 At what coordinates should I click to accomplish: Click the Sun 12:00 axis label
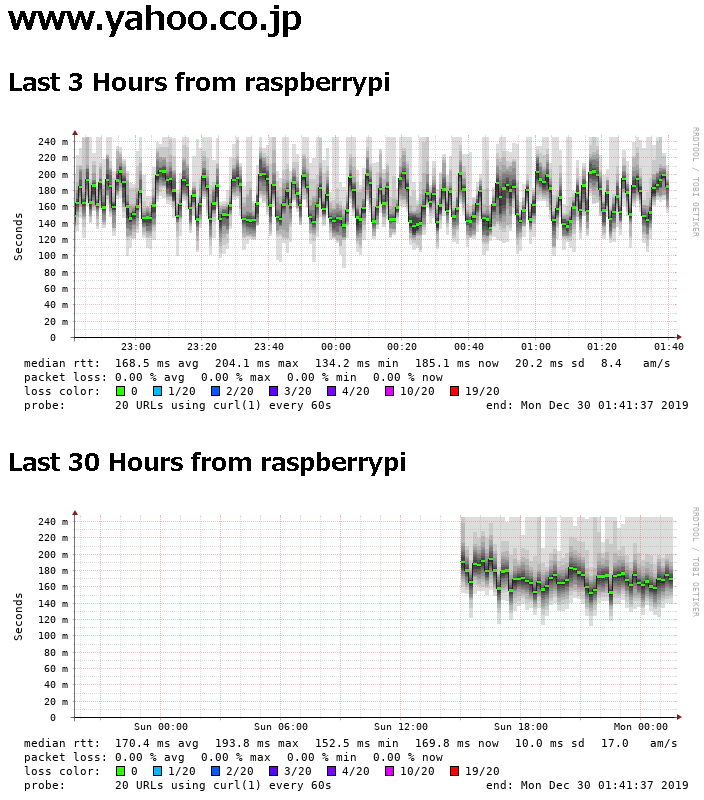(x=400, y=727)
